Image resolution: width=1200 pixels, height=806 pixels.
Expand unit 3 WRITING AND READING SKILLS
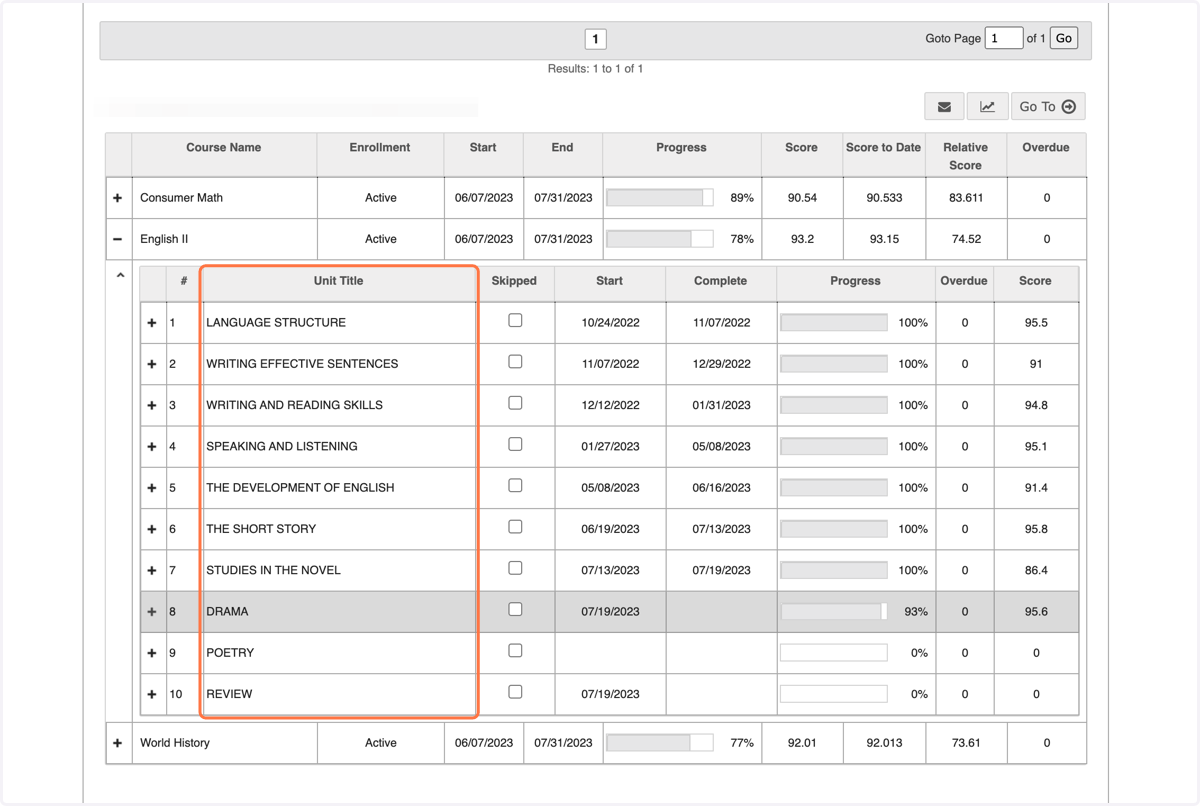[152, 405]
